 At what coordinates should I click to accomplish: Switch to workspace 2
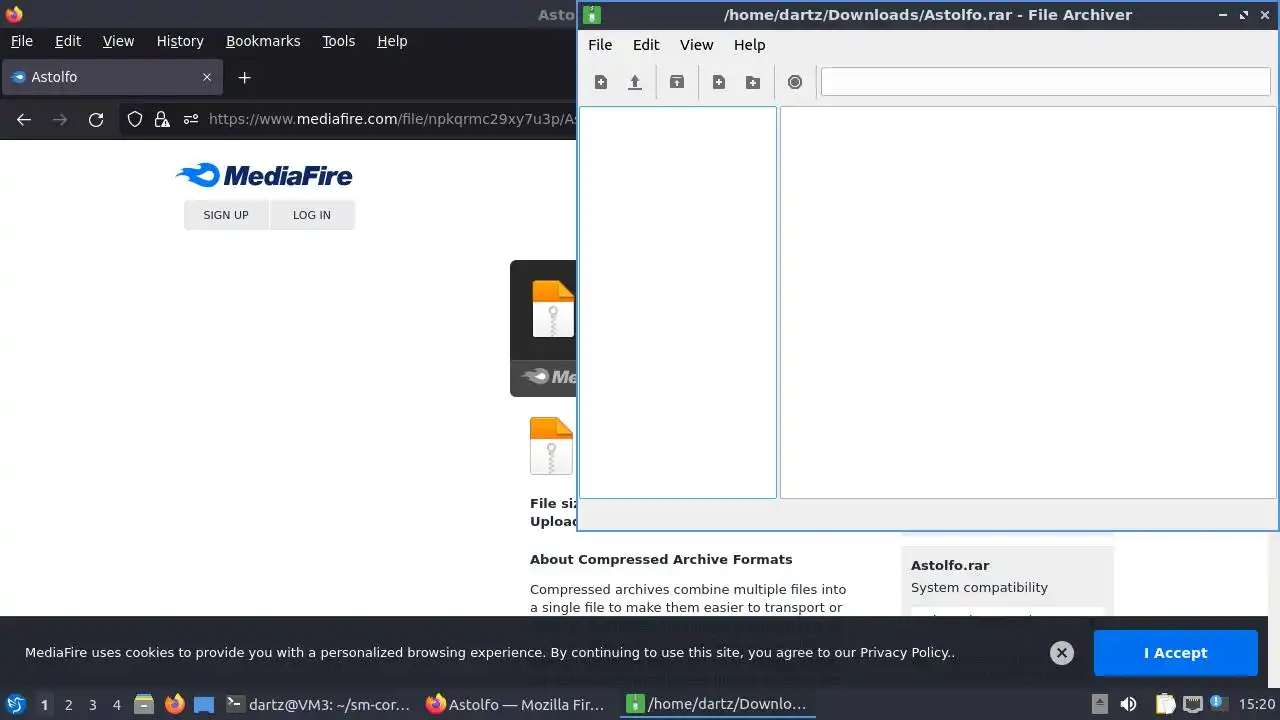[x=69, y=705]
